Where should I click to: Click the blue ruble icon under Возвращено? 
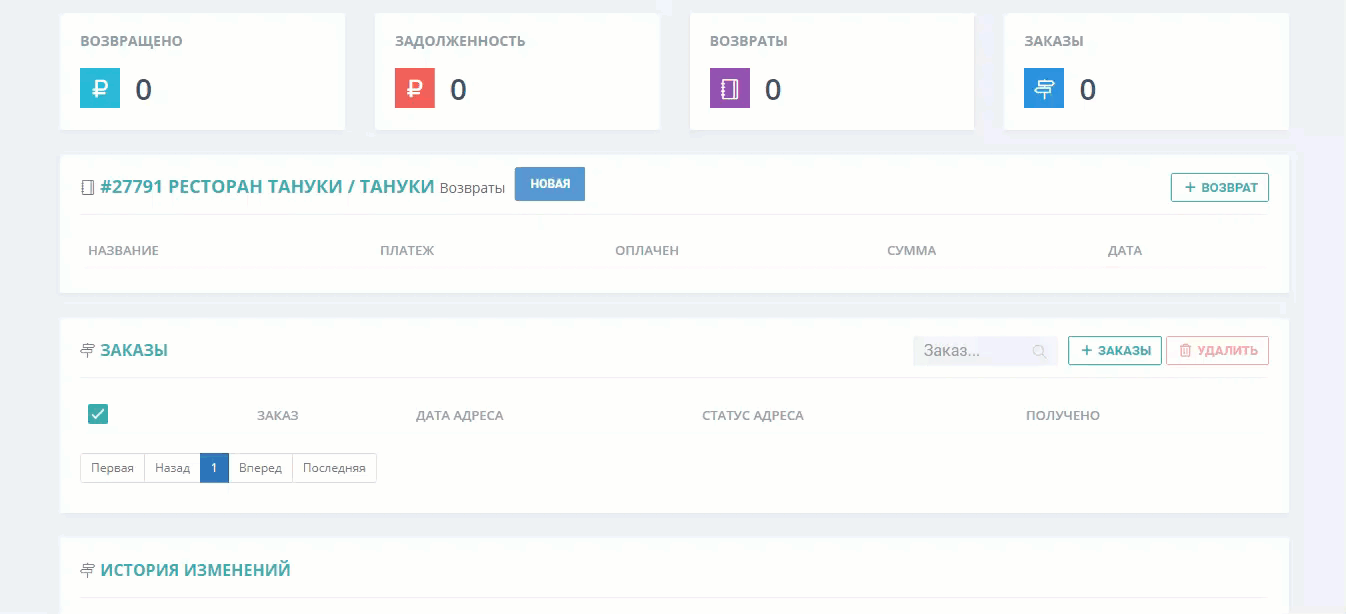(x=100, y=88)
